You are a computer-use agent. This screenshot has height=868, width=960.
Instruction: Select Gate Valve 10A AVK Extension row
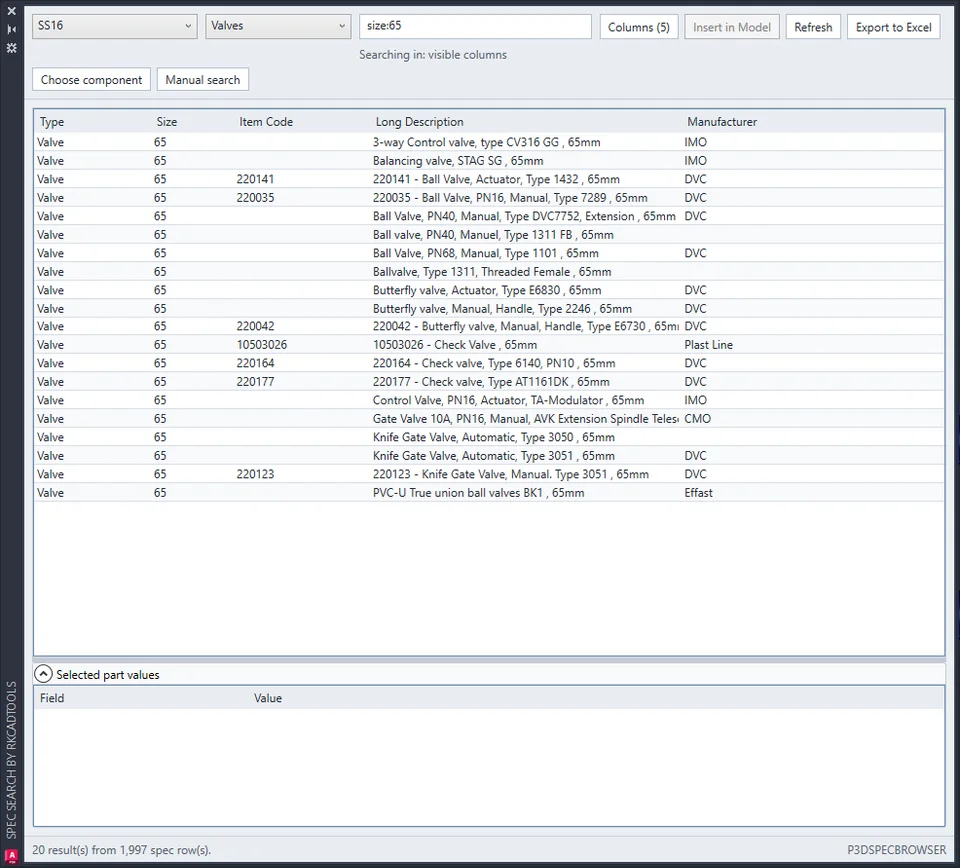pos(489,419)
